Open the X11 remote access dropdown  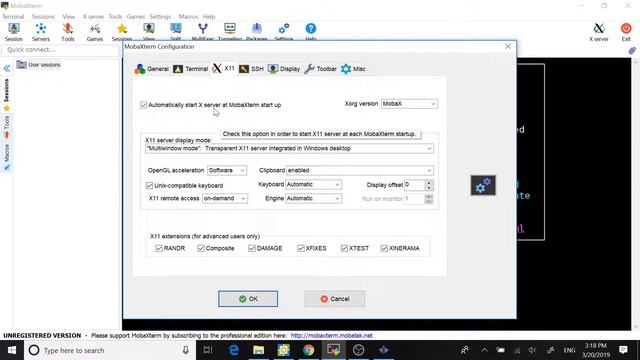tap(225, 198)
